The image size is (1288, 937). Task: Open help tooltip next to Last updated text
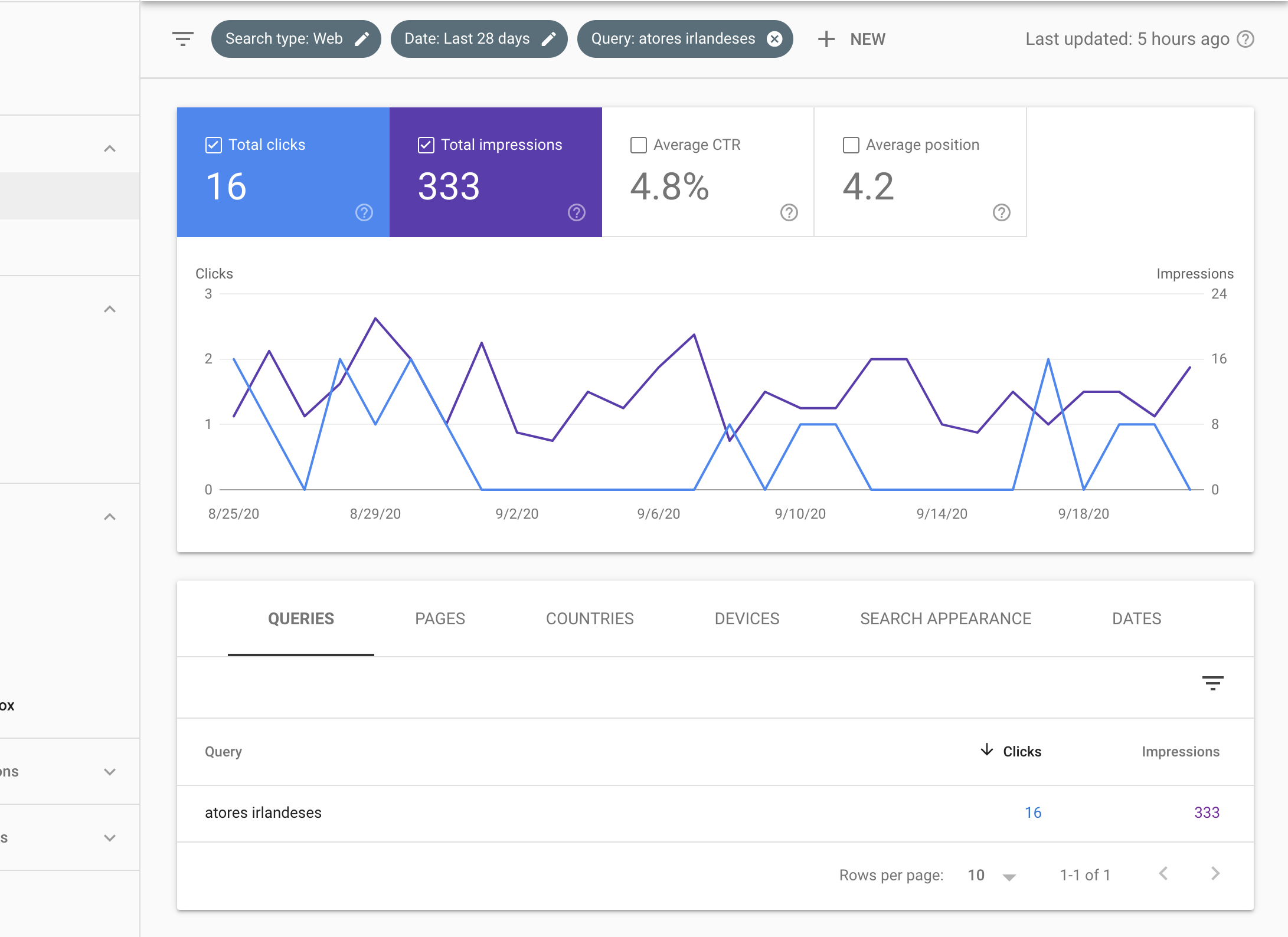1245,39
